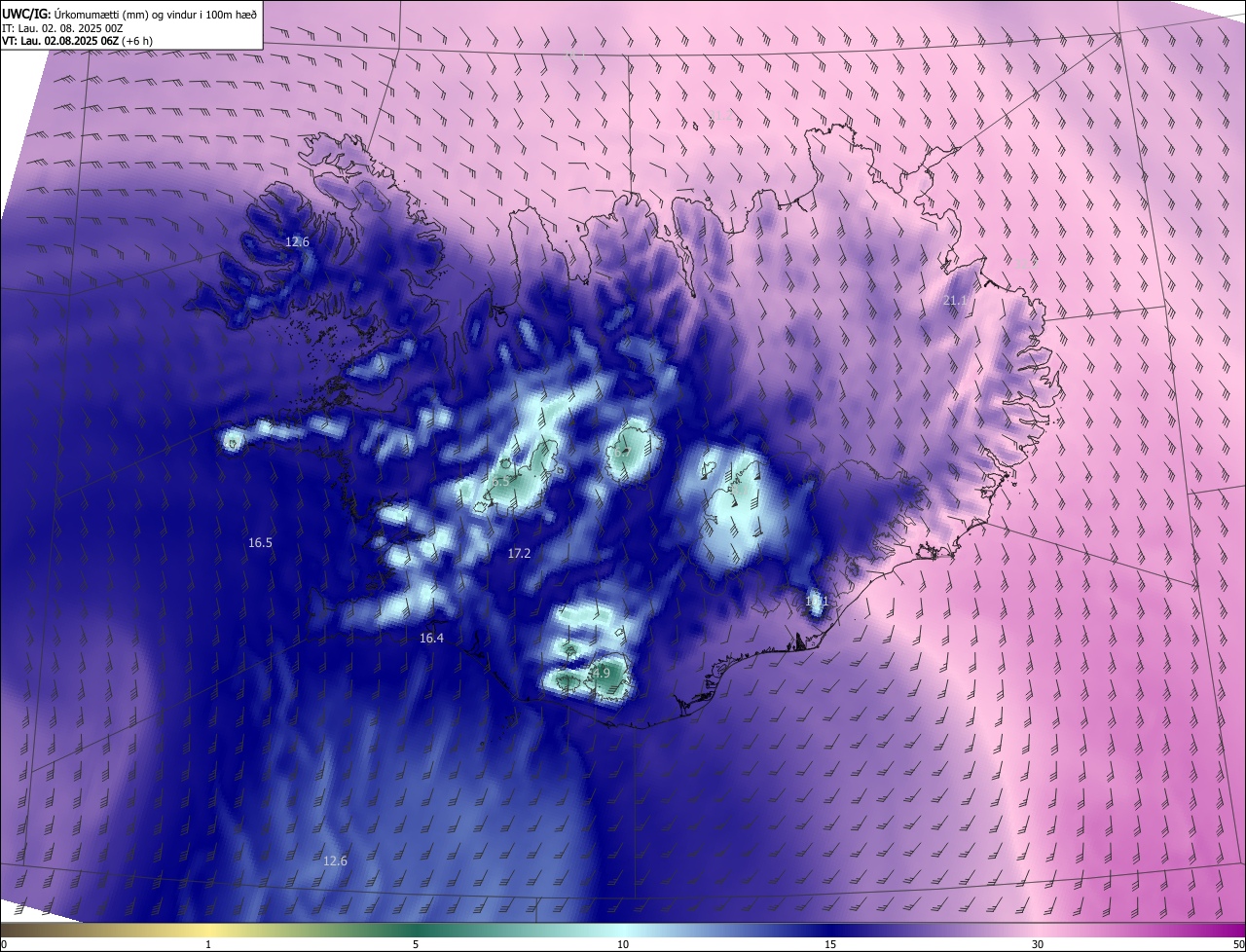Click the color scale tick label 15
Screen dimensions: 1246x952
pyautogui.click(x=830, y=944)
